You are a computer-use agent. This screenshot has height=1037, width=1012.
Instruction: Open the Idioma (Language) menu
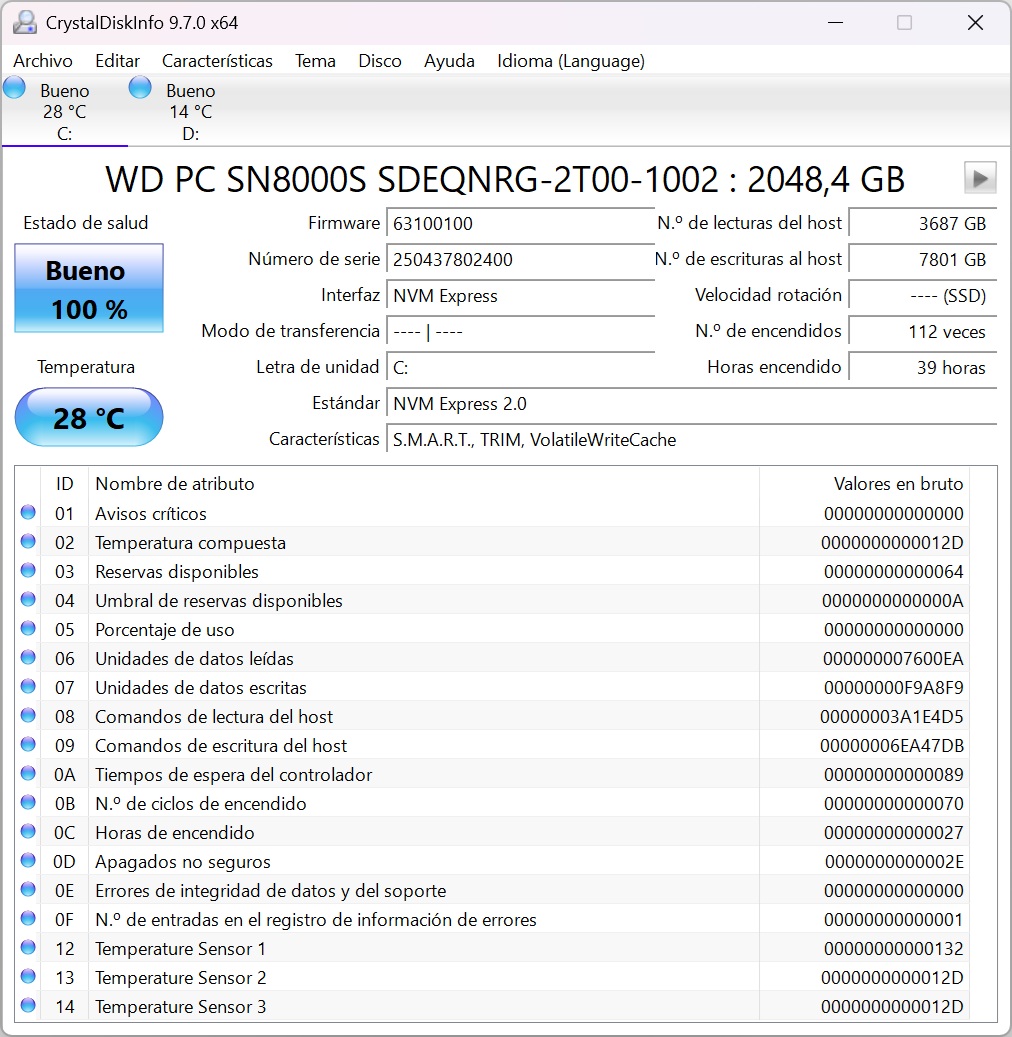pos(570,61)
